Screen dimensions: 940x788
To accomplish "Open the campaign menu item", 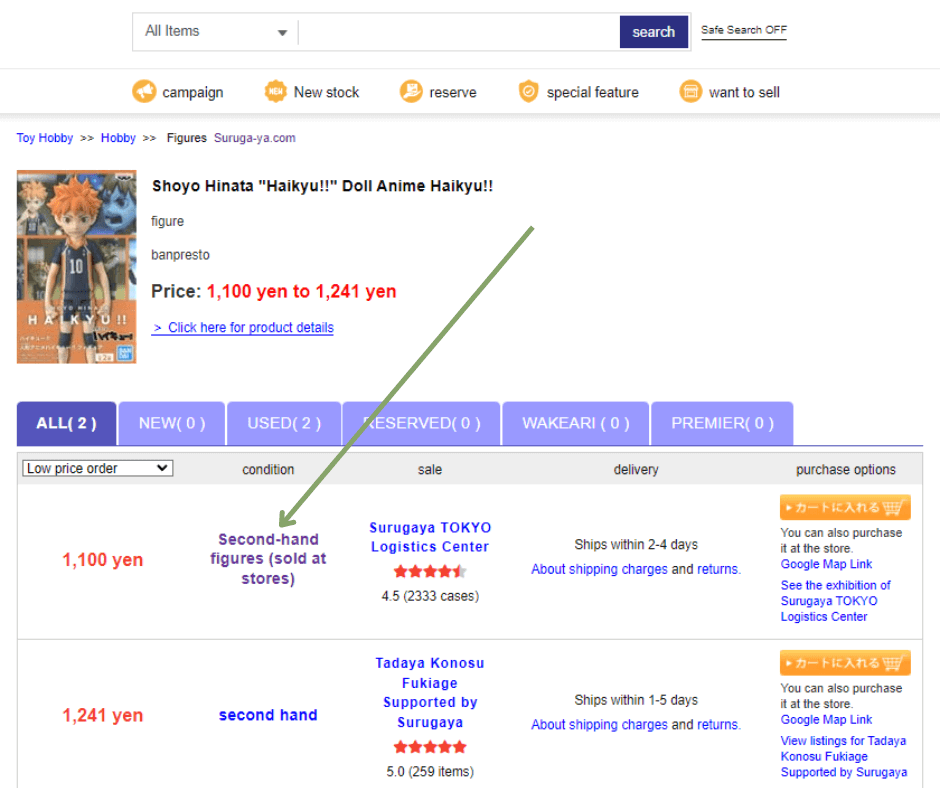I will click(x=178, y=92).
